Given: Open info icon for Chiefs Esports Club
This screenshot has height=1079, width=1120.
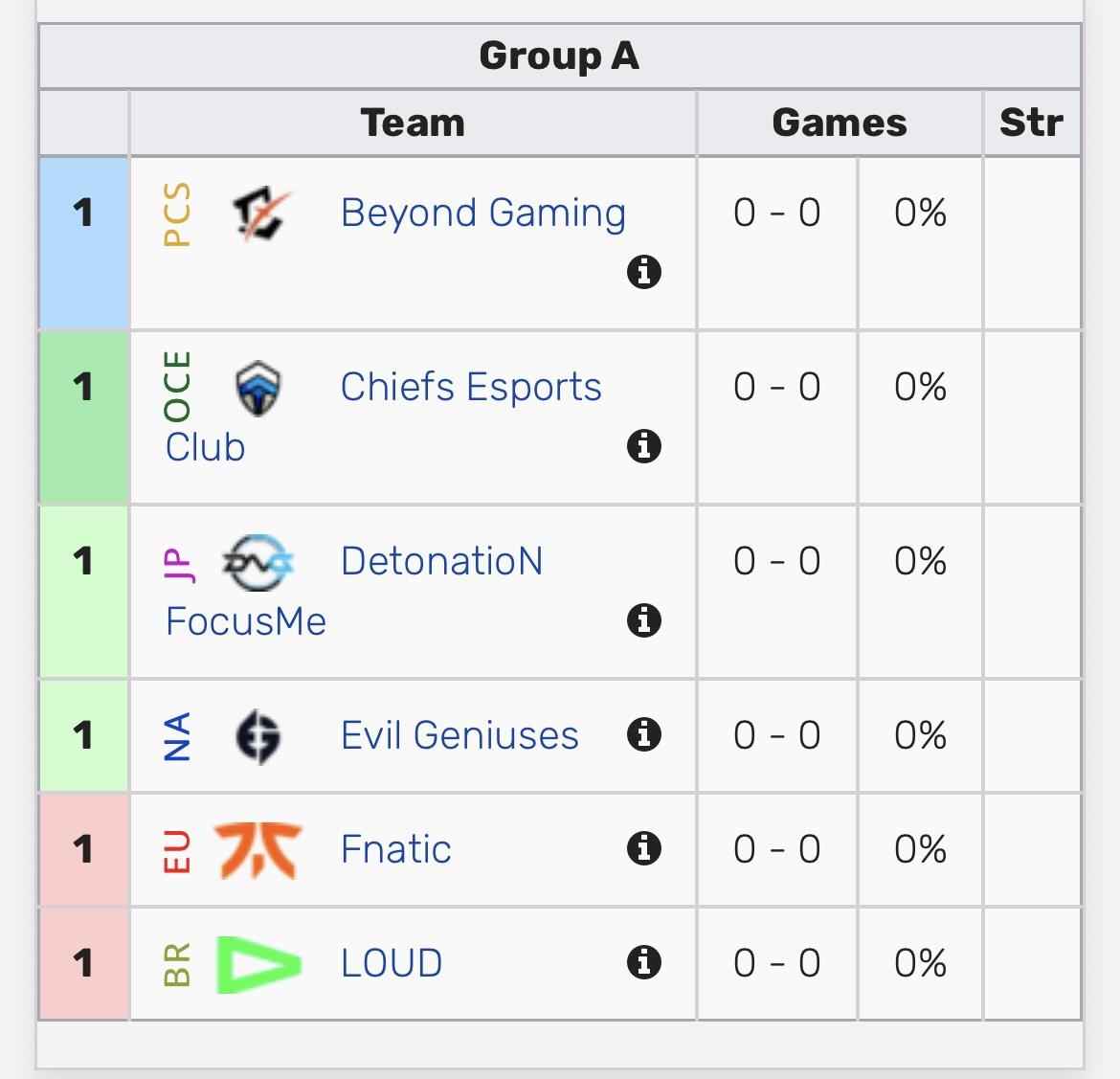Looking at the screenshot, I should [643, 446].
